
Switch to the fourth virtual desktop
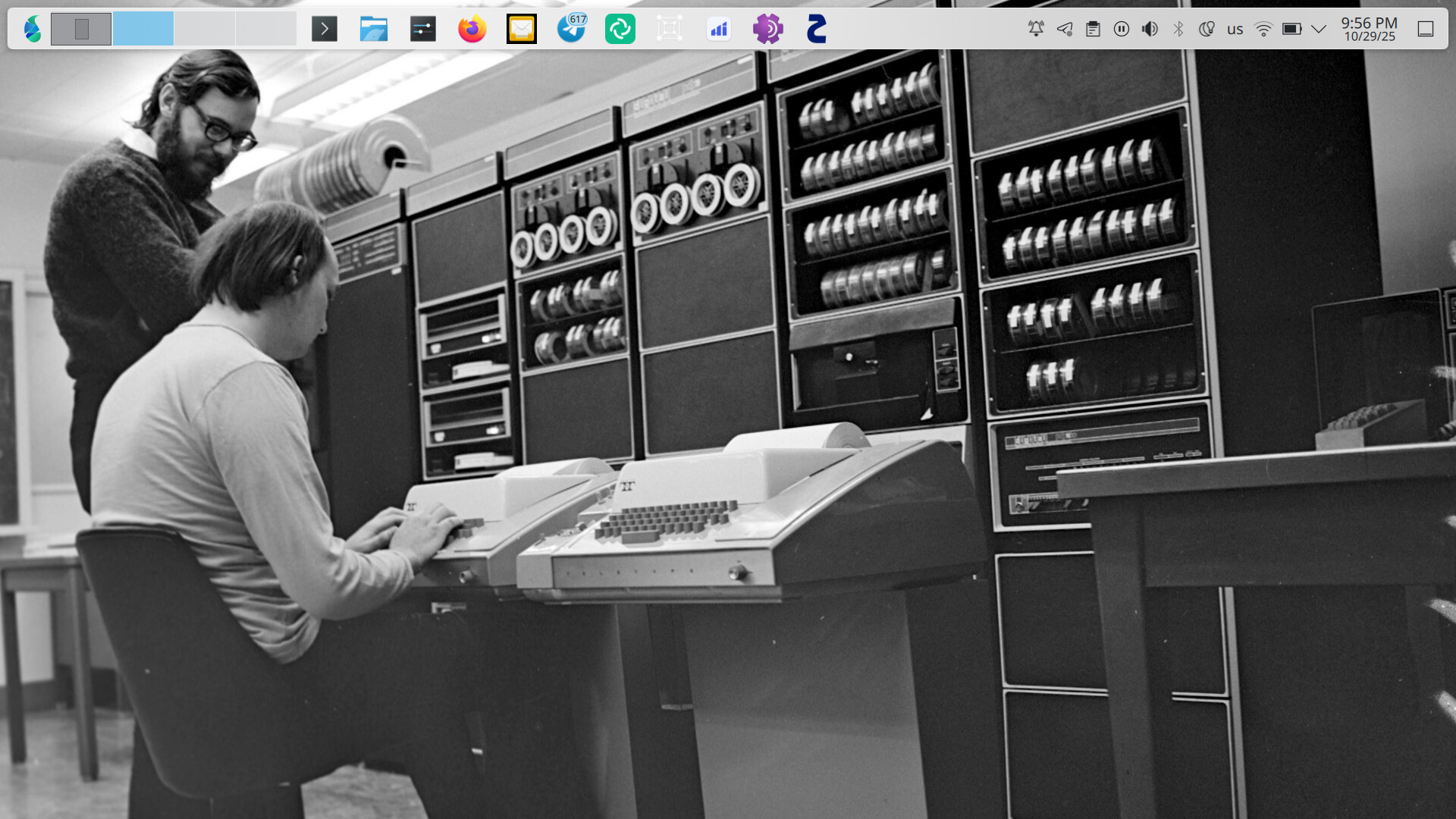coord(265,29)
